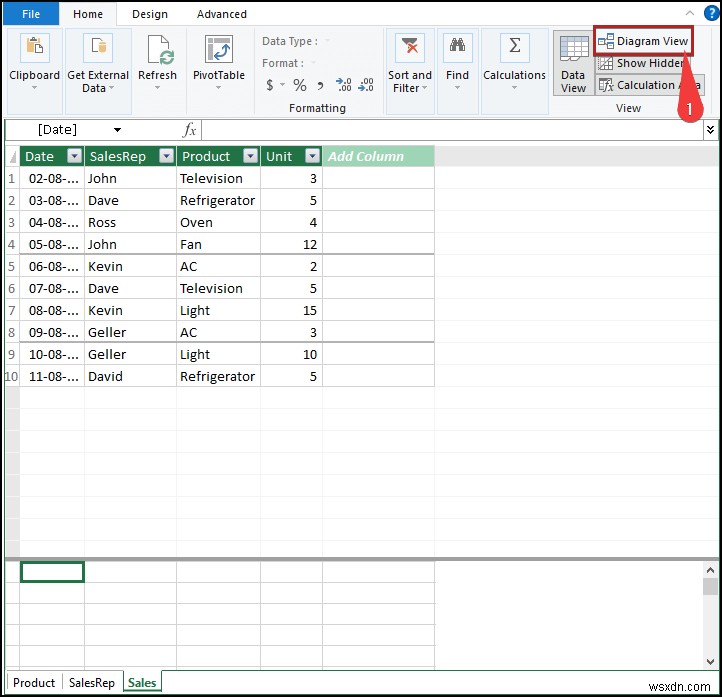Select all with the table corner
Image resolution: width=722 pixels, height=697 pixels.
click(12, 156)
